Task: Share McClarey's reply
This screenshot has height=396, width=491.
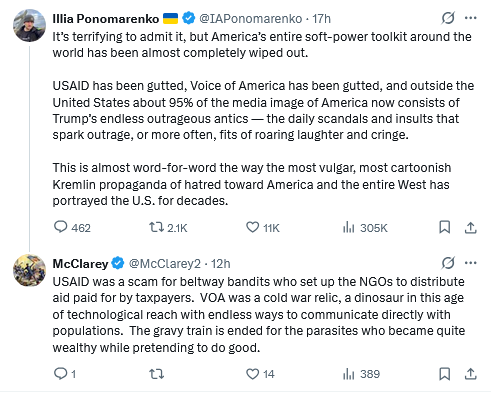Action: tap(471, 374)
